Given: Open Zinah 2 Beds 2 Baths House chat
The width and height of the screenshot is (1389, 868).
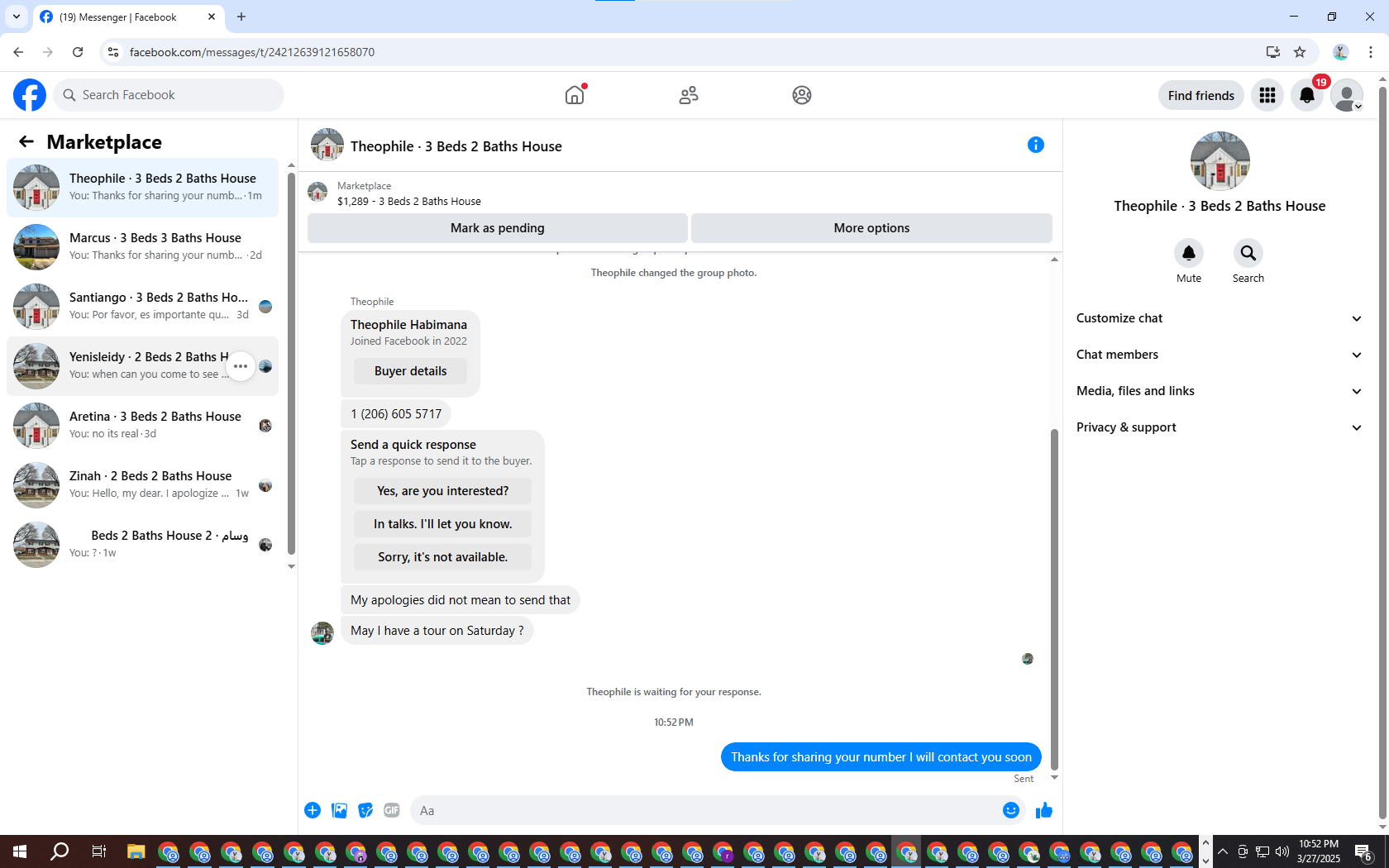Looking at the screenshot, I should coord(143,485).
